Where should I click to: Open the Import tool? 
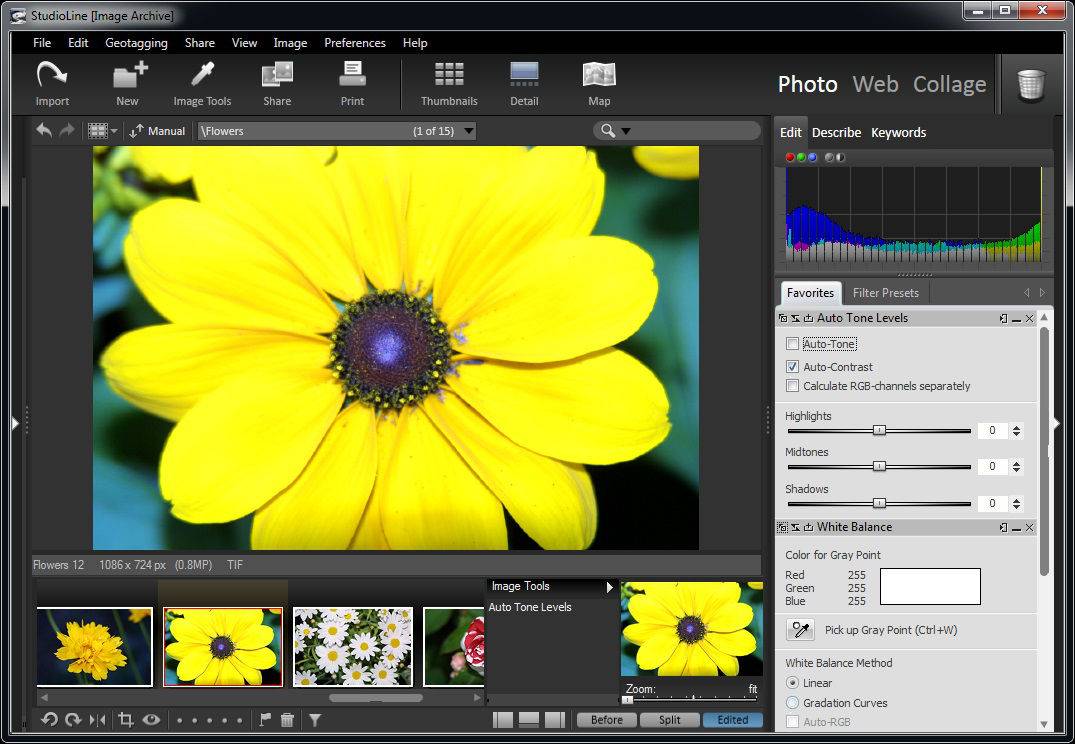52,83
